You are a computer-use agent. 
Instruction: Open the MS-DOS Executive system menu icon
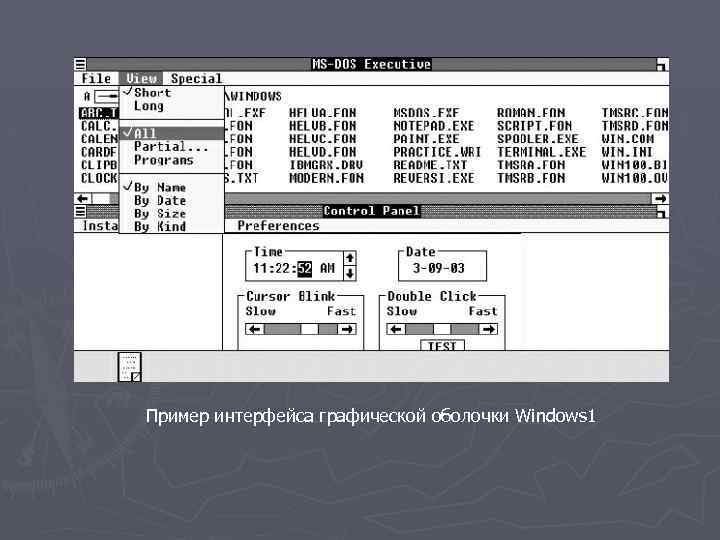(80, 64)
